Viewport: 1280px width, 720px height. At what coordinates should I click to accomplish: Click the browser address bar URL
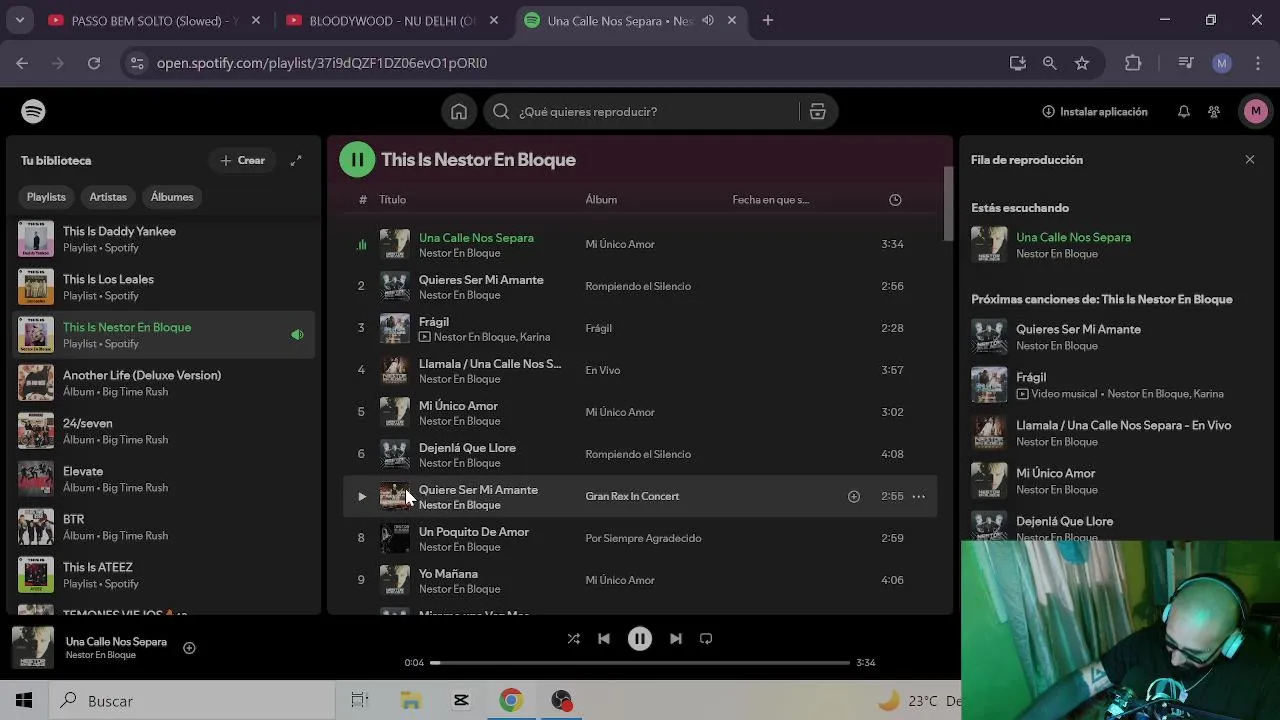(x=322, y=63)
